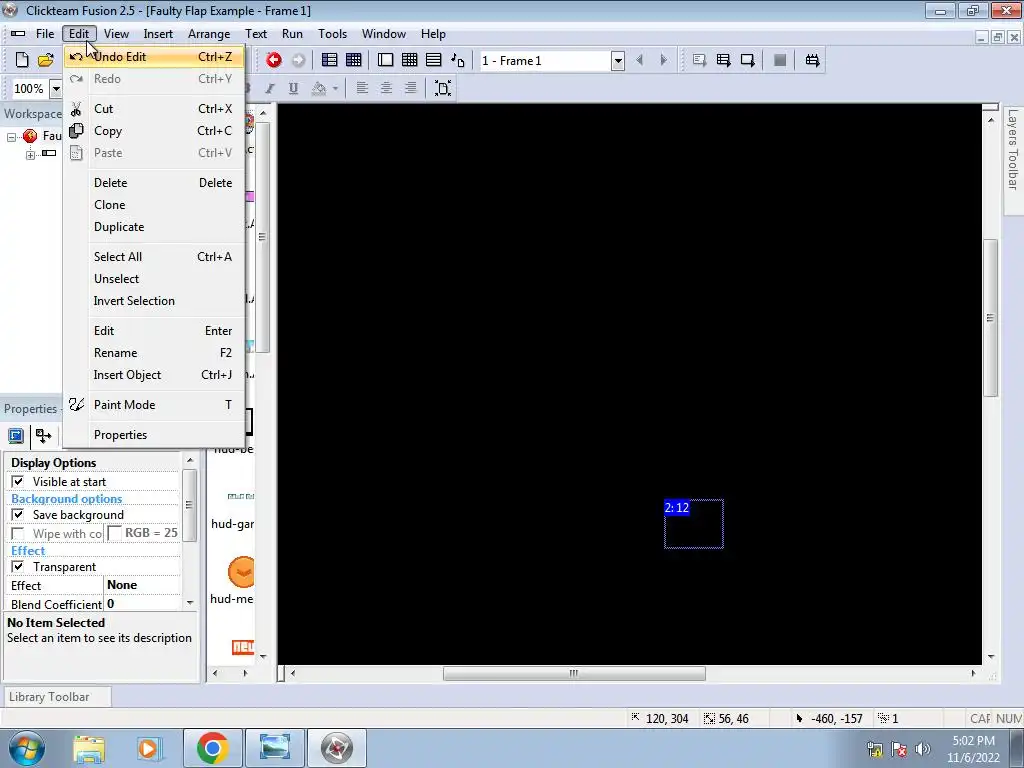Open the text color fill dropdown arrow

pos(335,88)
